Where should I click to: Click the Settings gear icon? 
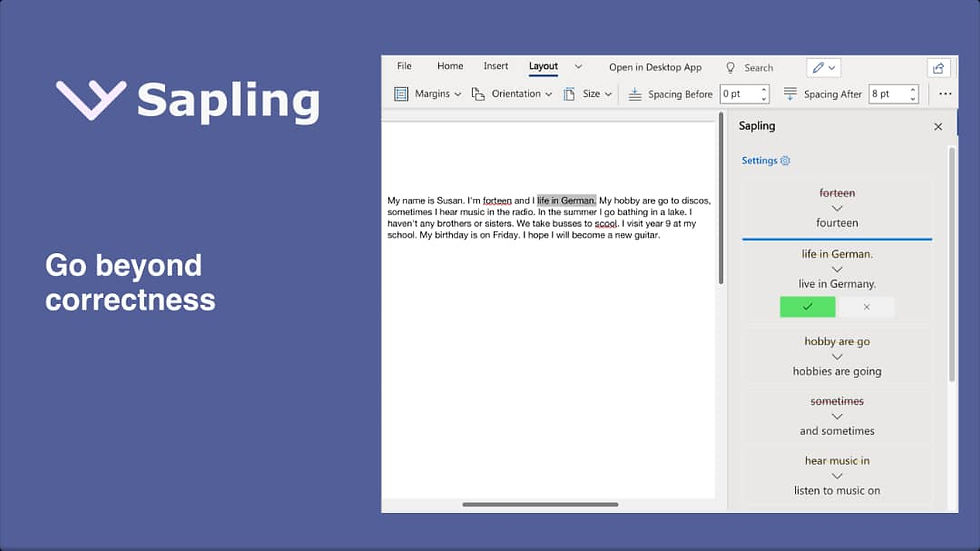pos(785,161)
